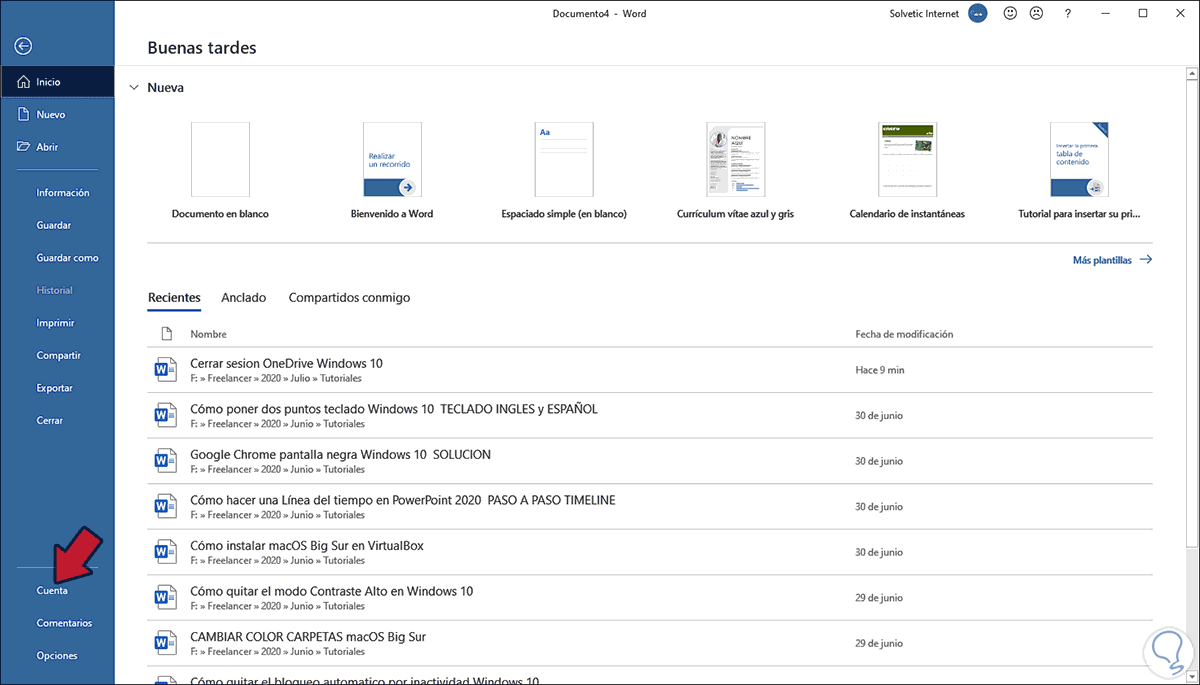Click the user account avatar icon
The height and width of the screenshot is (685, 1200).
(x=979, y=13)
